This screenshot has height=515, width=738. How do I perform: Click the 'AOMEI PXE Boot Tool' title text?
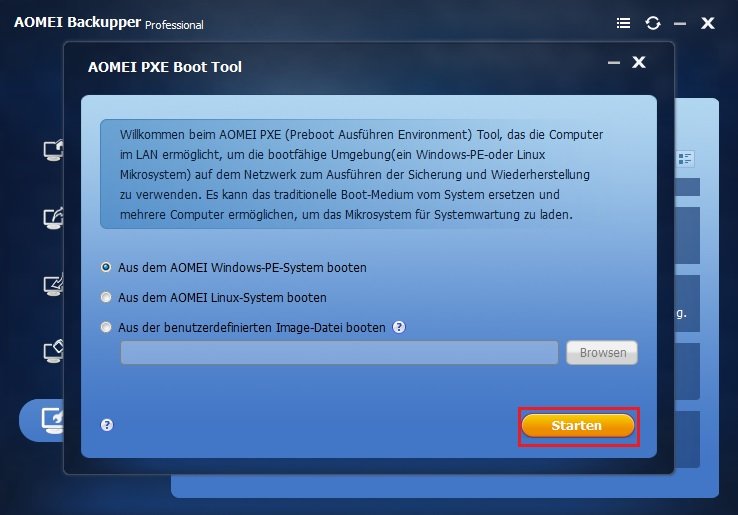click(x=165, y=67)
